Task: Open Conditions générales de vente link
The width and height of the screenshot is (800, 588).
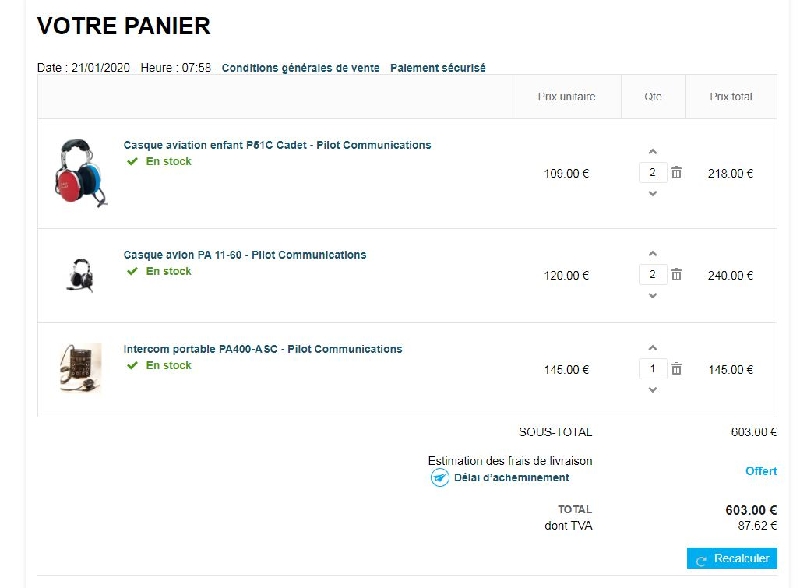Action: [x=300, y=68]
